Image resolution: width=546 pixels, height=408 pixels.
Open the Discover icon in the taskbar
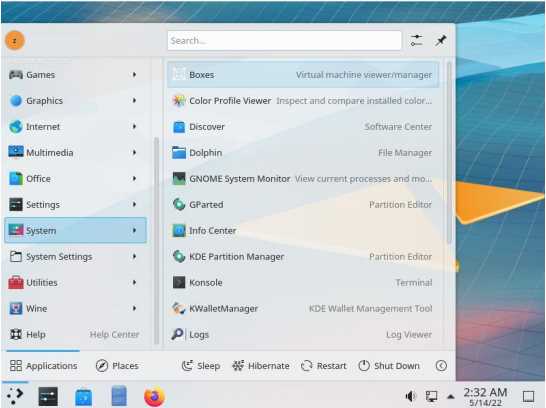[84, 397]
